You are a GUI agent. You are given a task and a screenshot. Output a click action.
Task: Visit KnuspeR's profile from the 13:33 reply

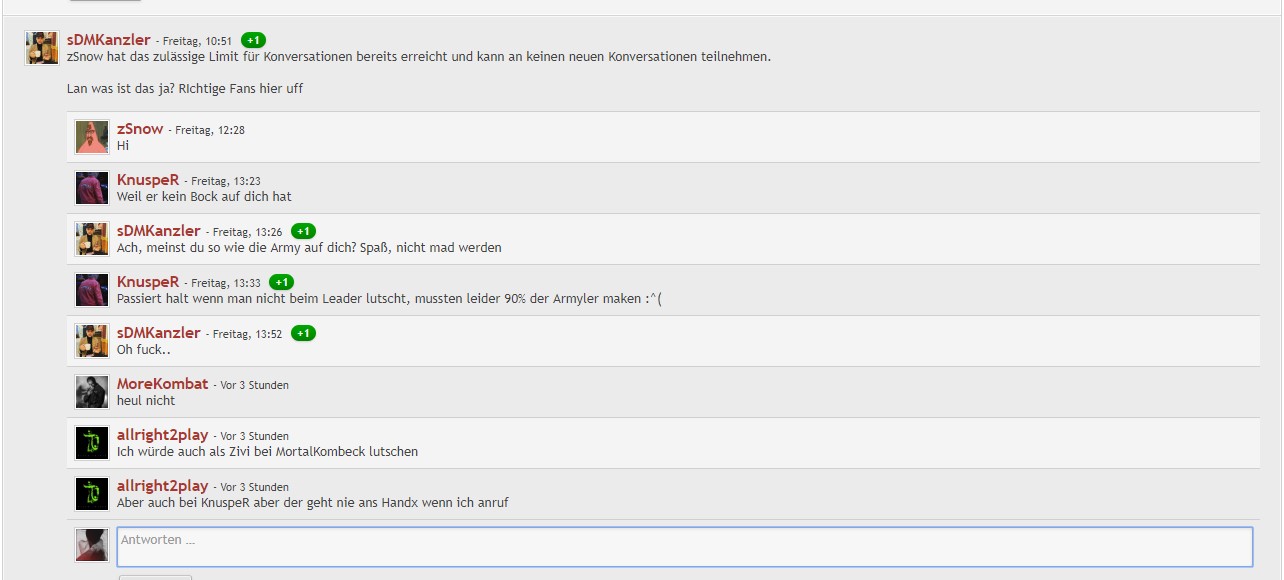coord(148,282)
